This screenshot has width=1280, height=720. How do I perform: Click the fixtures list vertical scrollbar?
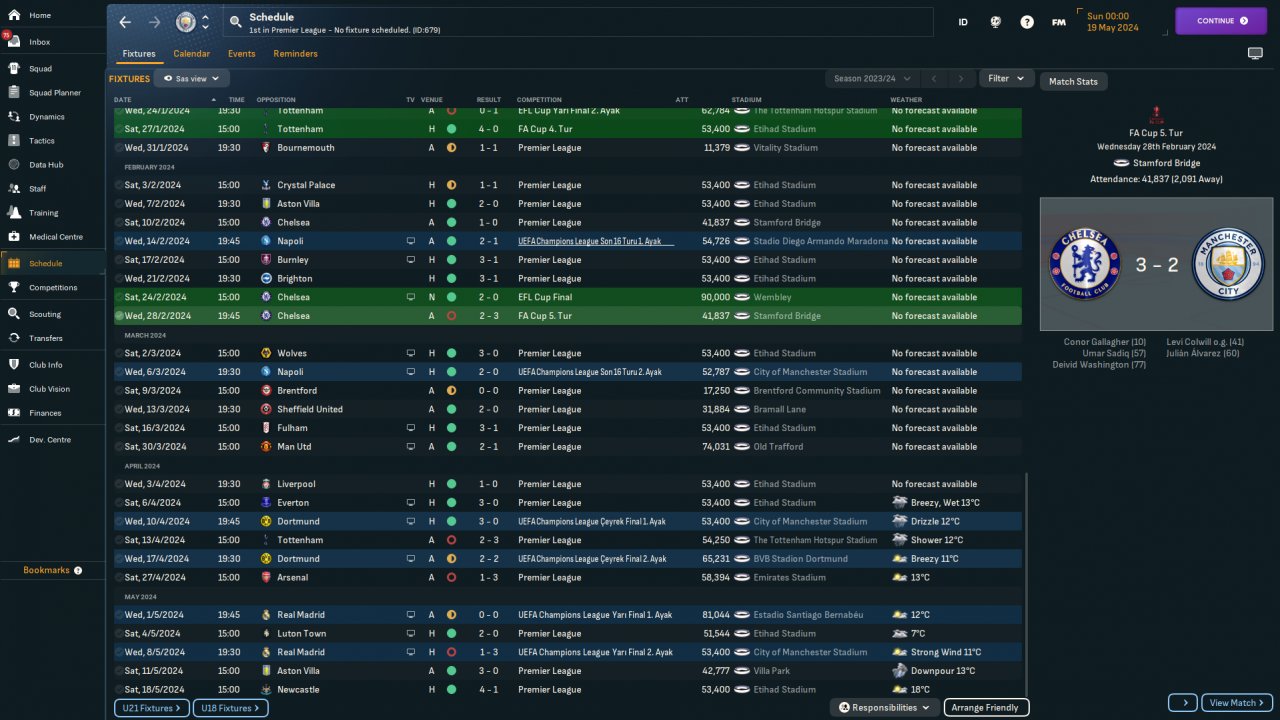pos(1026,582)
